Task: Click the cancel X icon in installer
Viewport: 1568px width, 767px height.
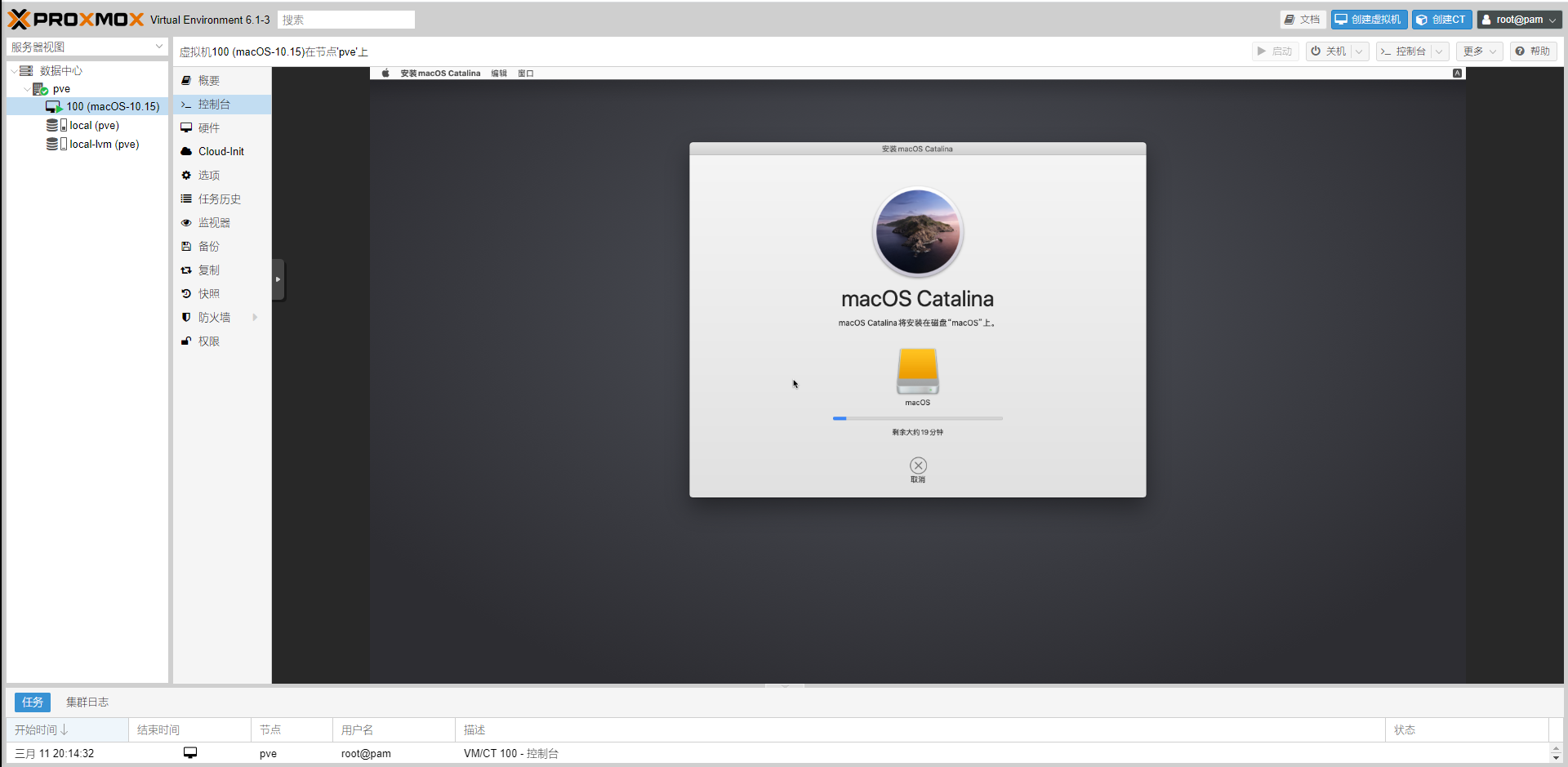Action: (x=918, y=466)
